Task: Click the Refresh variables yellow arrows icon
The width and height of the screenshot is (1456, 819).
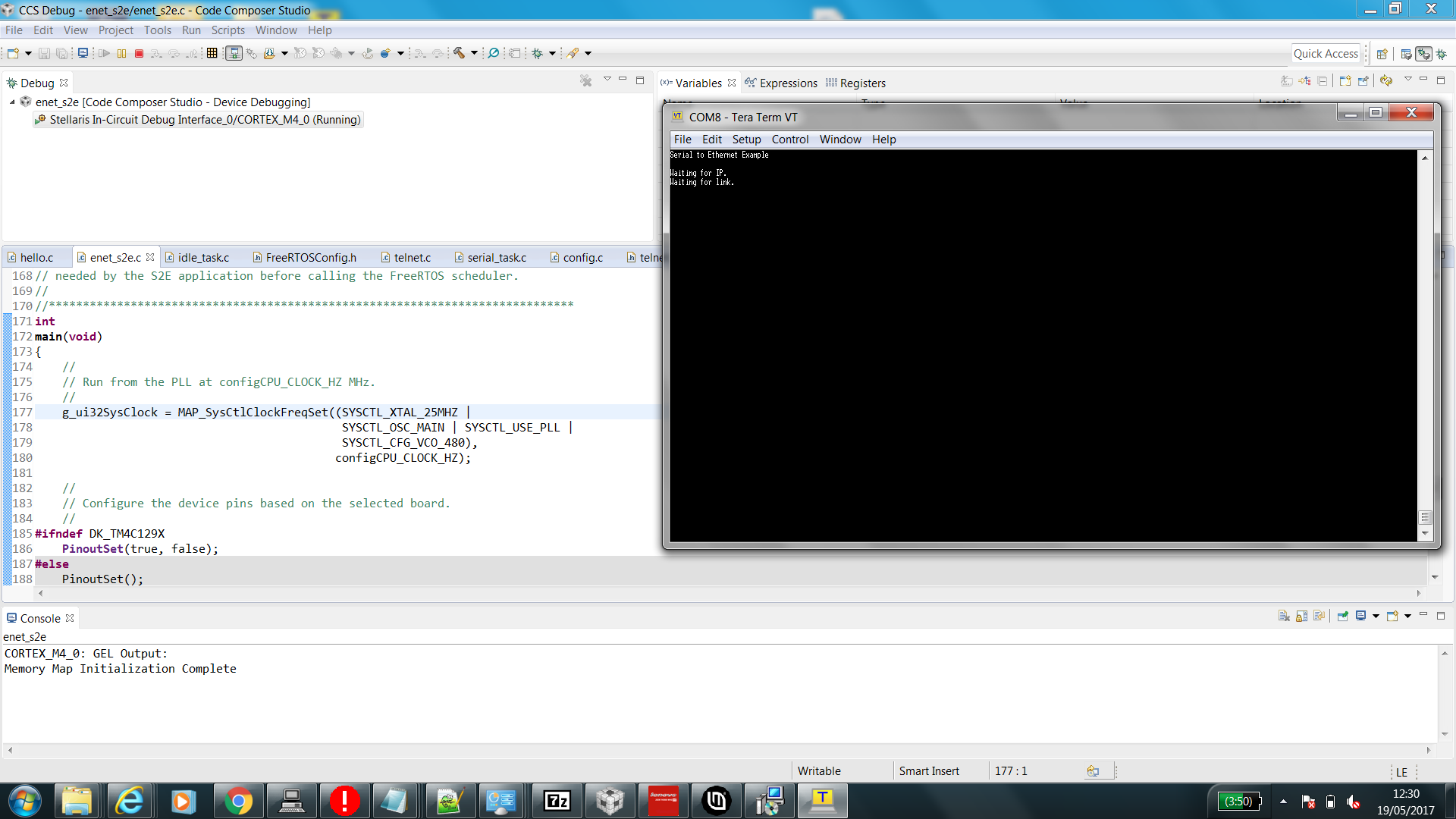Action: click(x=1386, y=80)
